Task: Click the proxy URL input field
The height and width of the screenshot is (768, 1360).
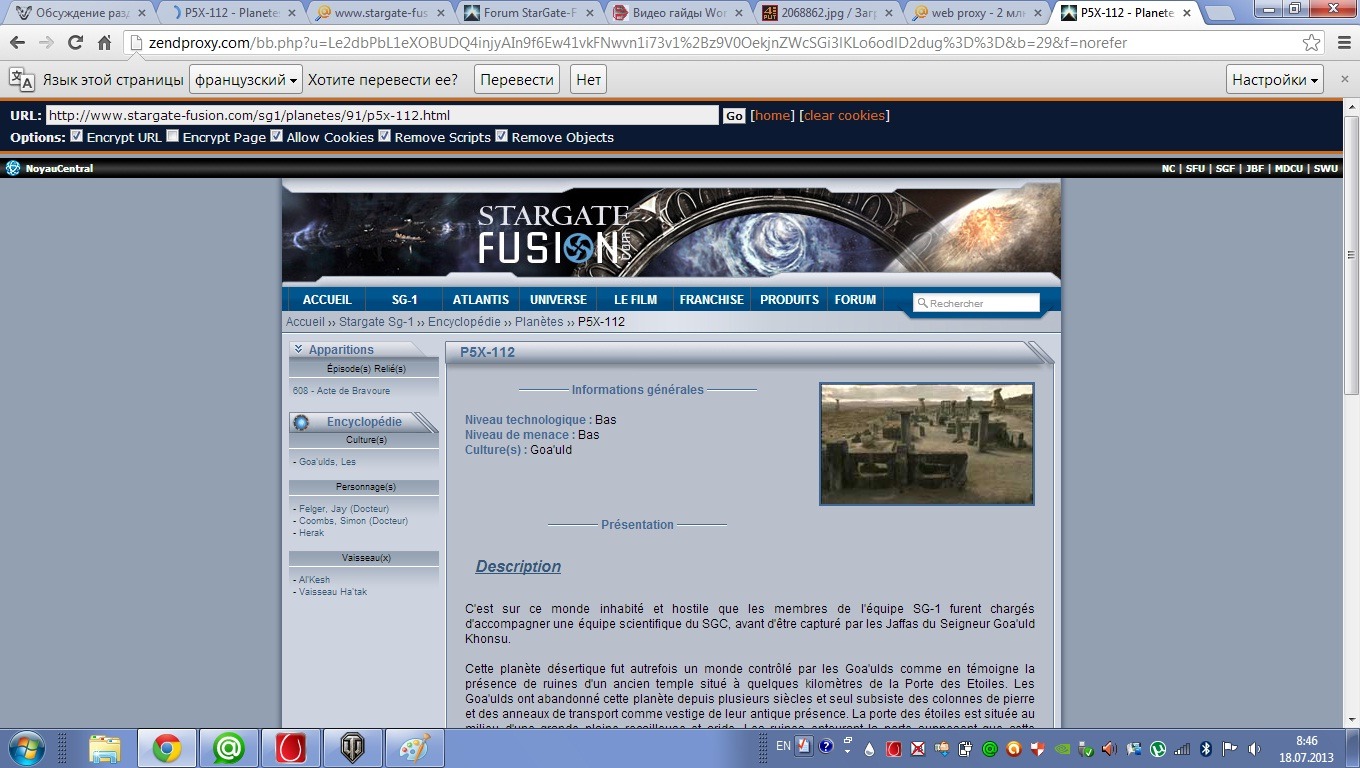Action: pyautogui.click(x=382, y=116)
